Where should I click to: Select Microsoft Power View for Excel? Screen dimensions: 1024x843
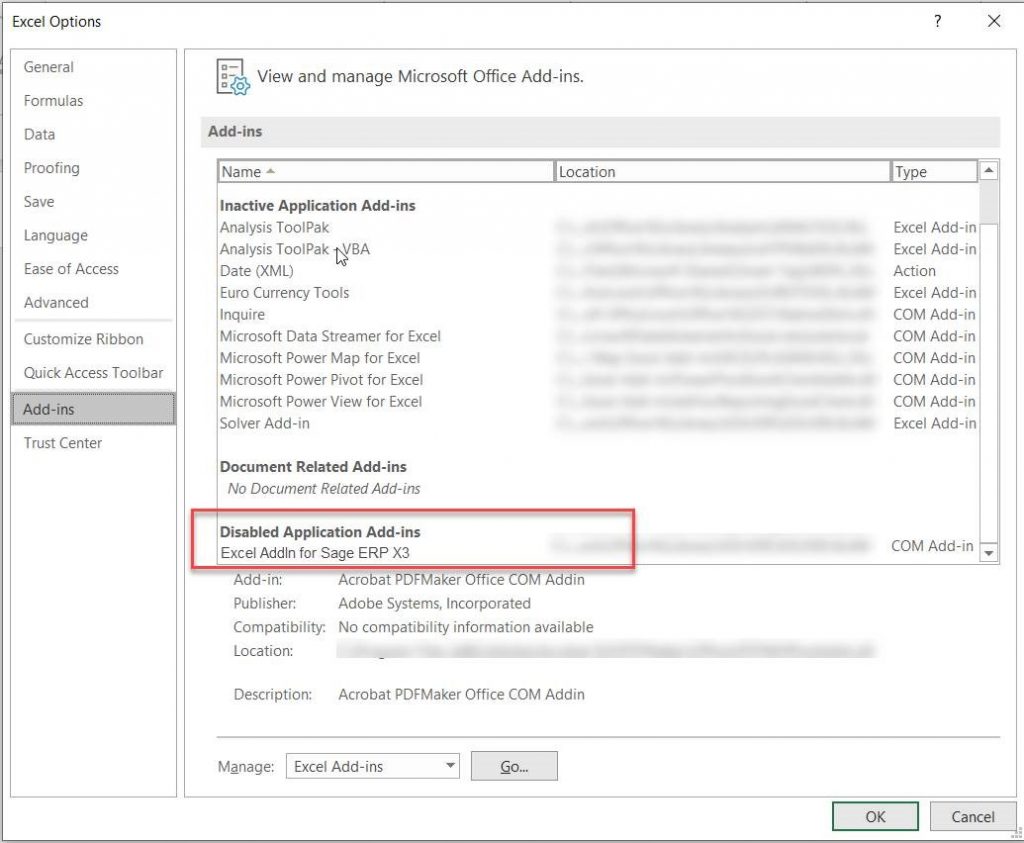598,402
